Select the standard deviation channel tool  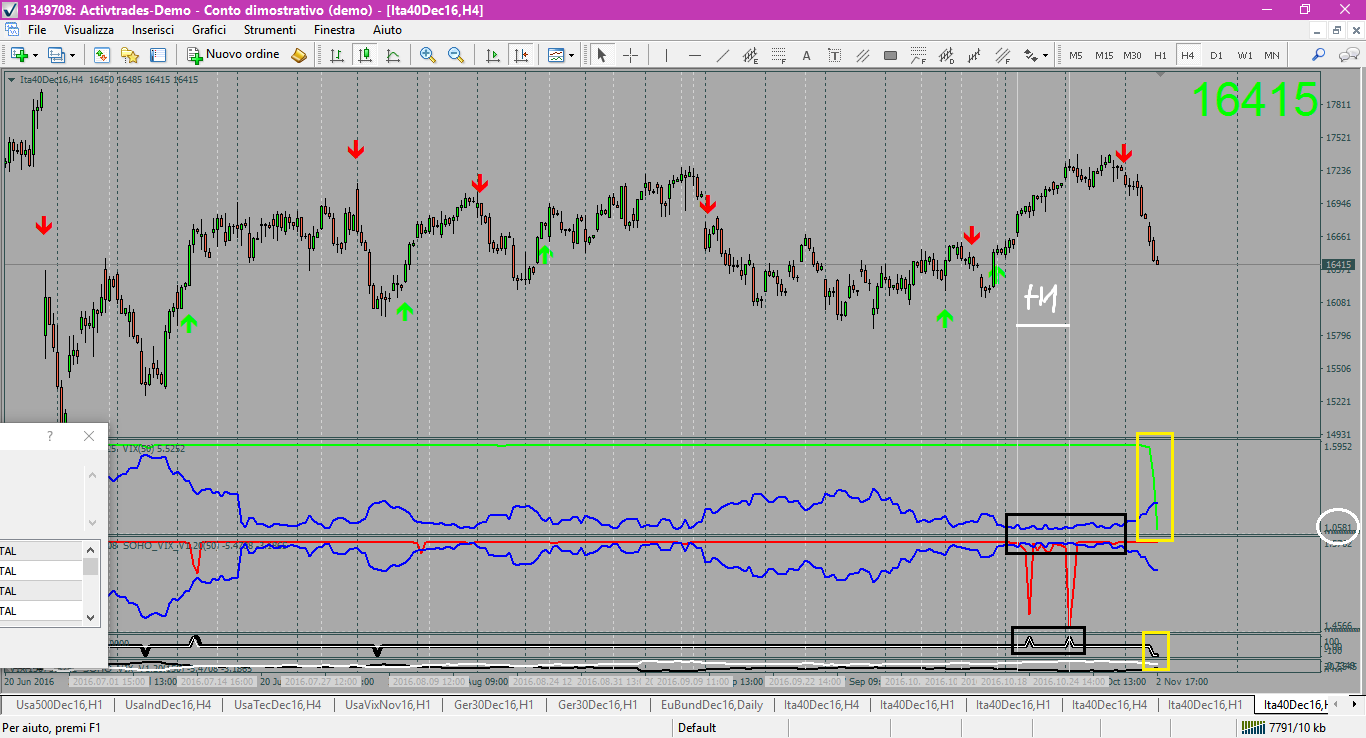coord(946,55)
